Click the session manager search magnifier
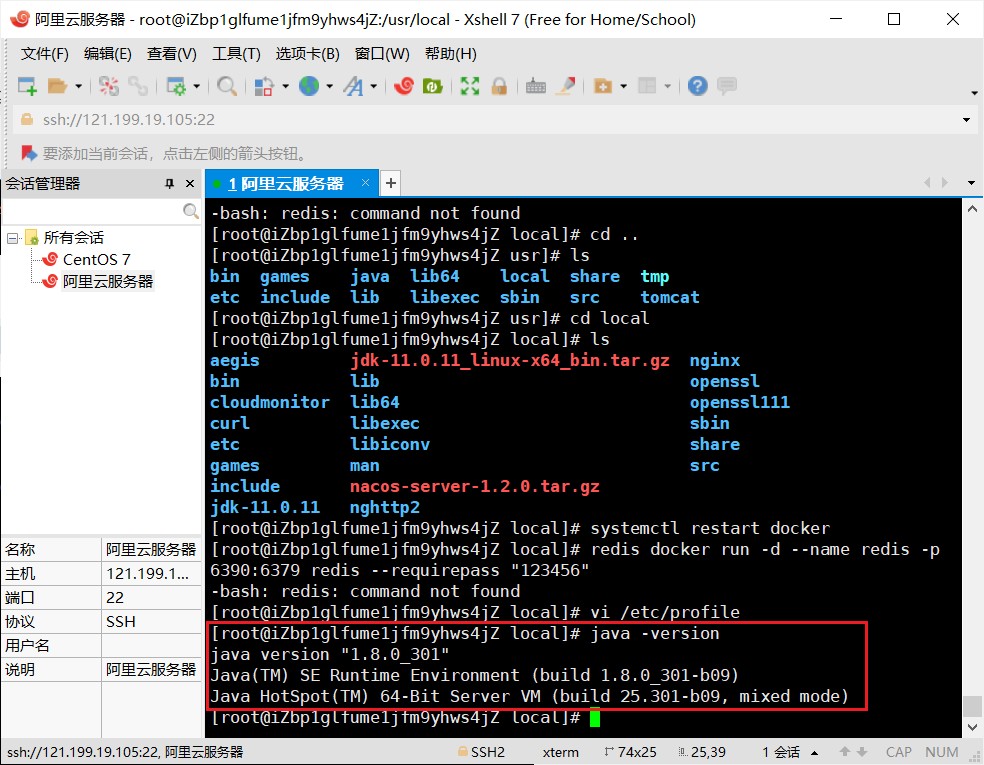This screenshot has height=765, width=984. pyautogui.click(x=191, y=211)
